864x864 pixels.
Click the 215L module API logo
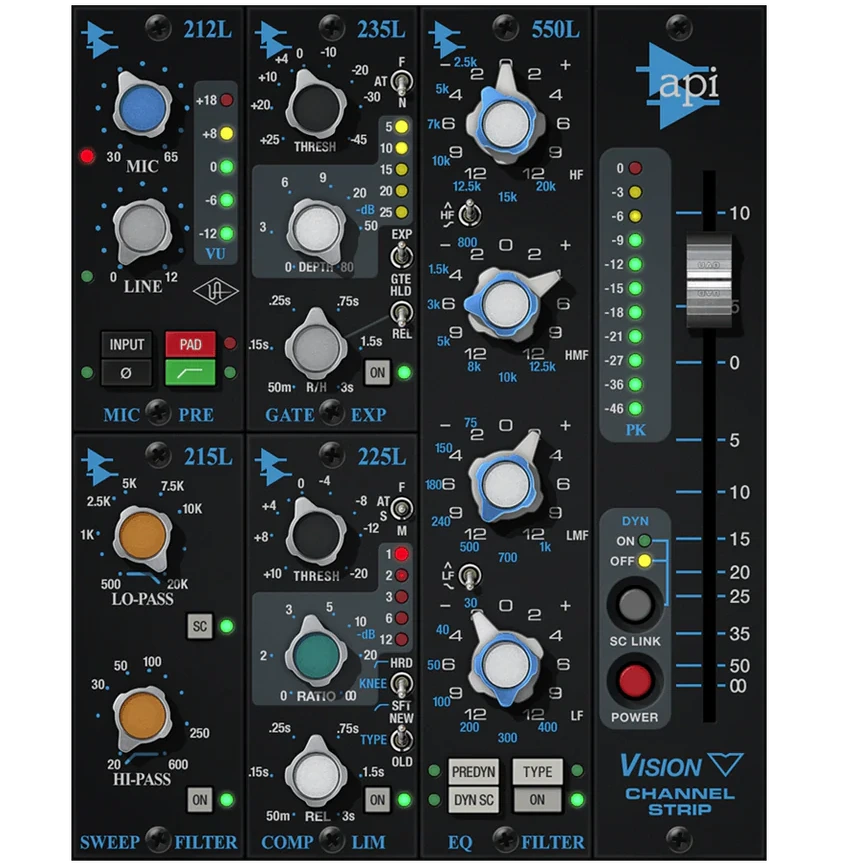point(100,467)
